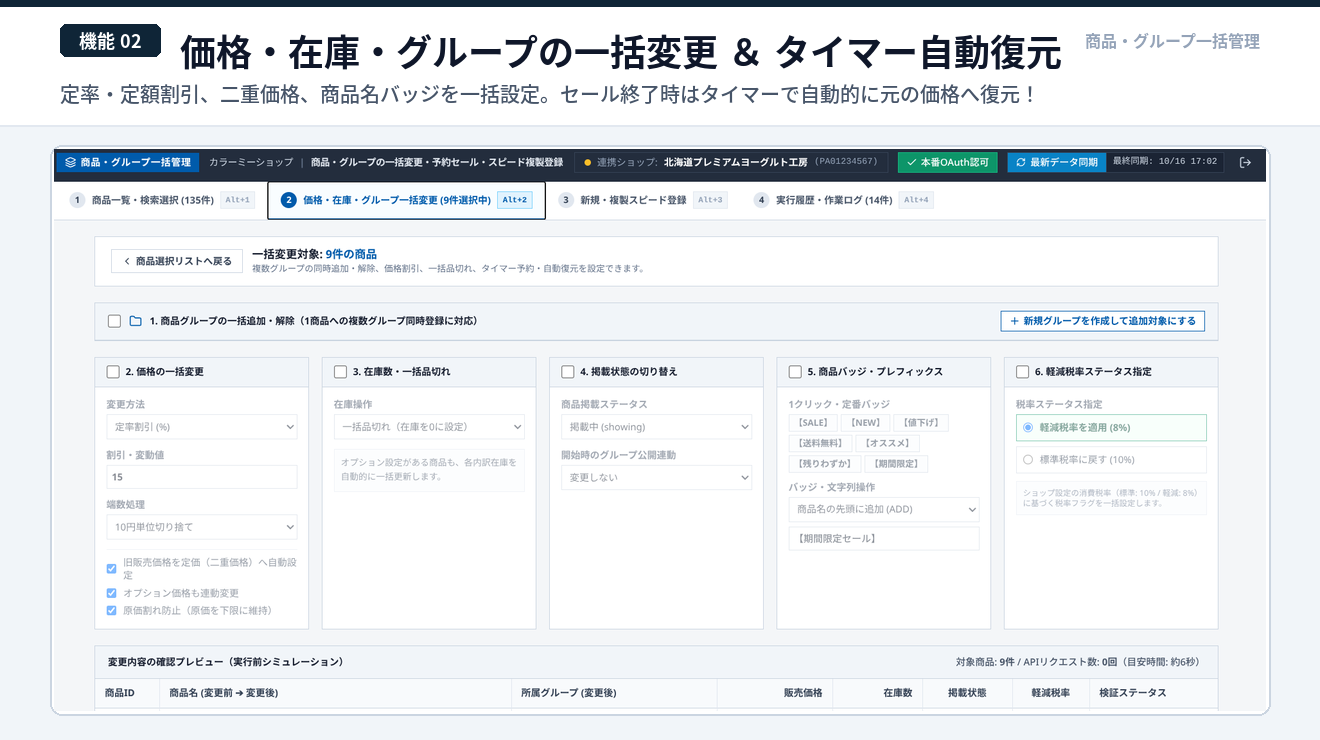
Task: Select the 軽減税率を適用 (8%) radio option
Action: [x=1027, y=427]
